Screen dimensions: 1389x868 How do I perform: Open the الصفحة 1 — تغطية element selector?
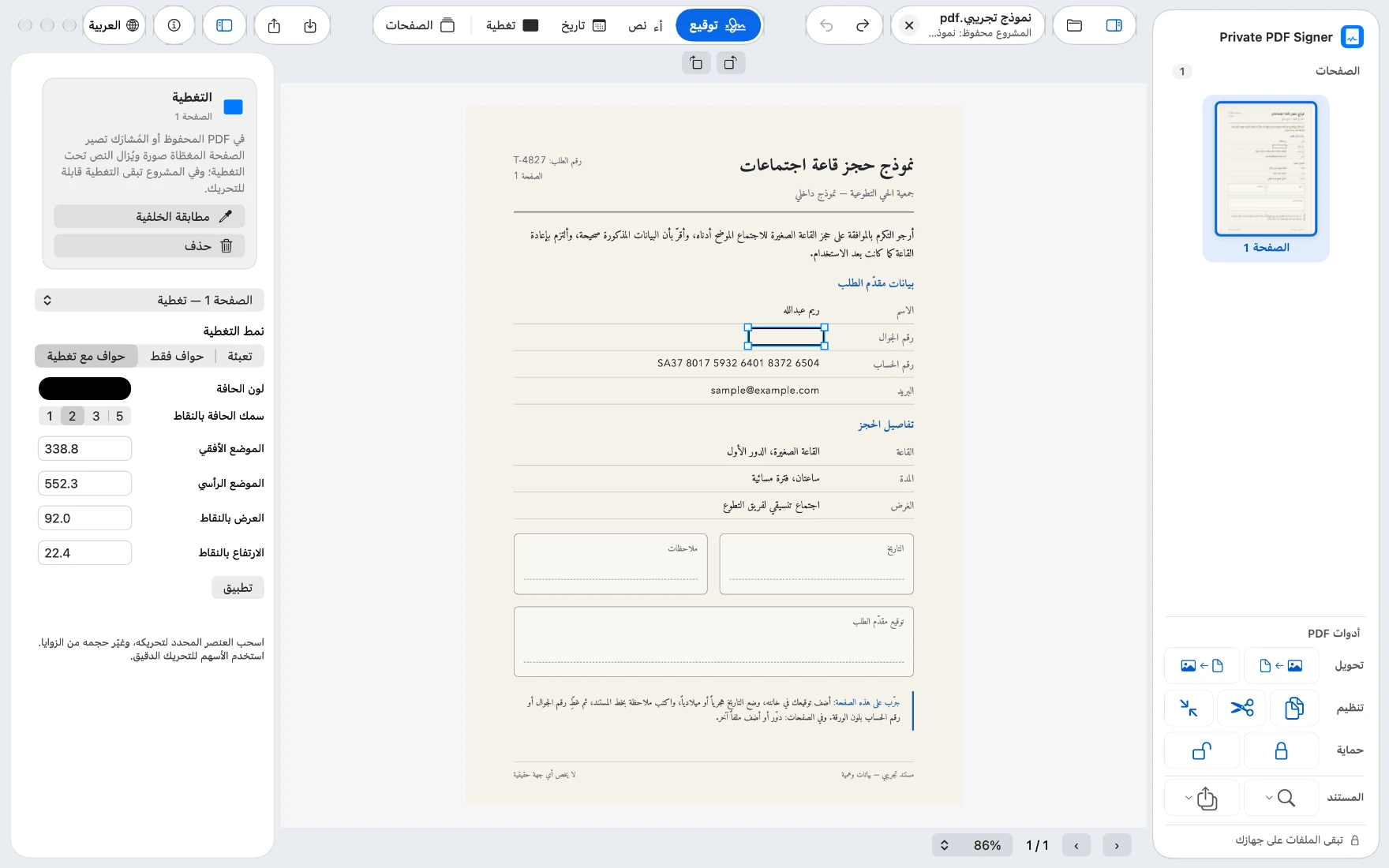(x=149, y=300)
